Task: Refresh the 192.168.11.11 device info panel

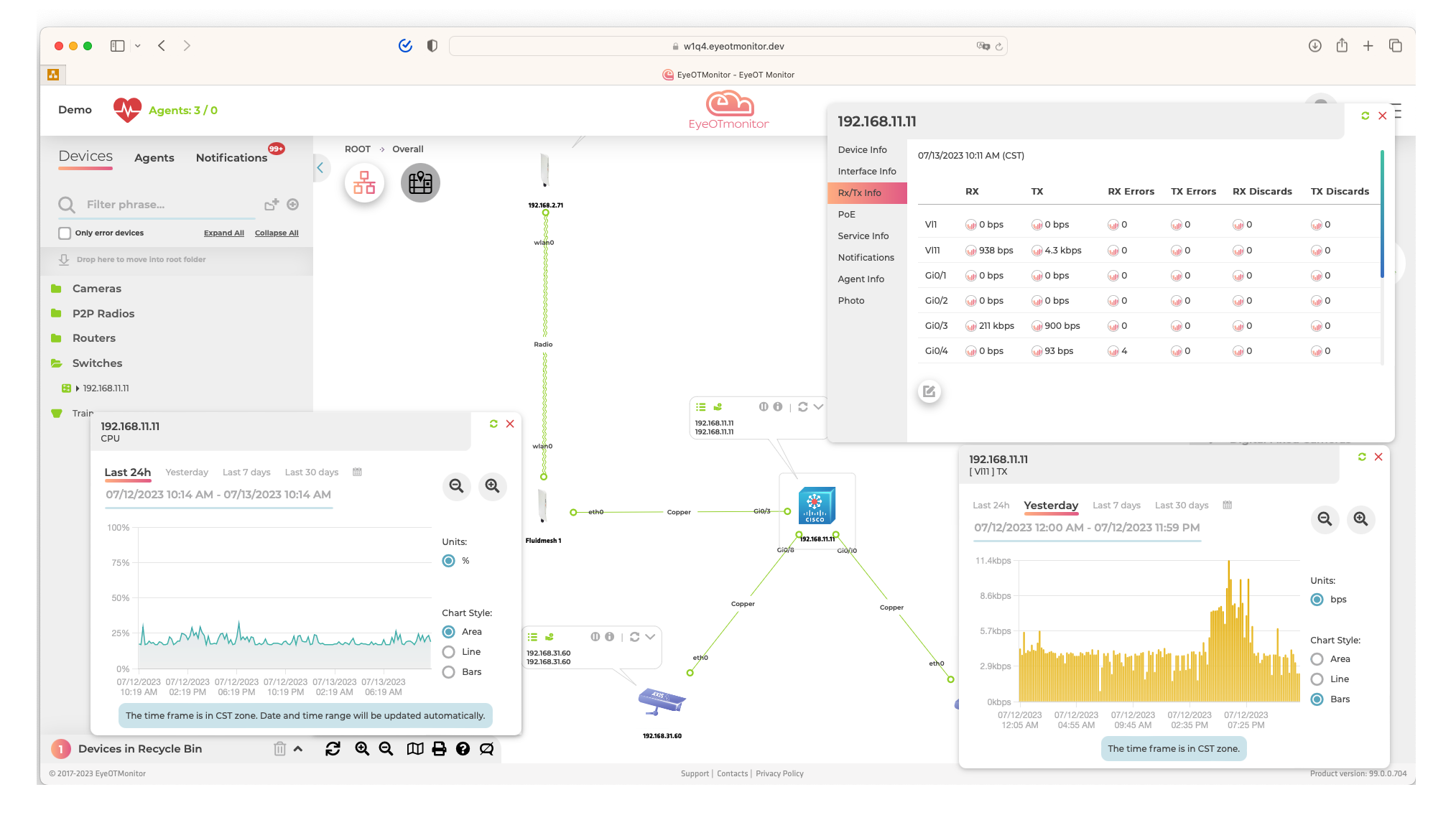Action: tap(1365, 116)
